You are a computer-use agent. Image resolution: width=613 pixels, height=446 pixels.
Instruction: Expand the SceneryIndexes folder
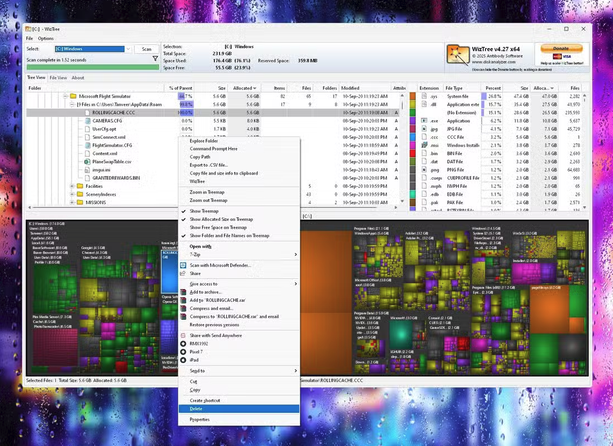click(72, 194)
